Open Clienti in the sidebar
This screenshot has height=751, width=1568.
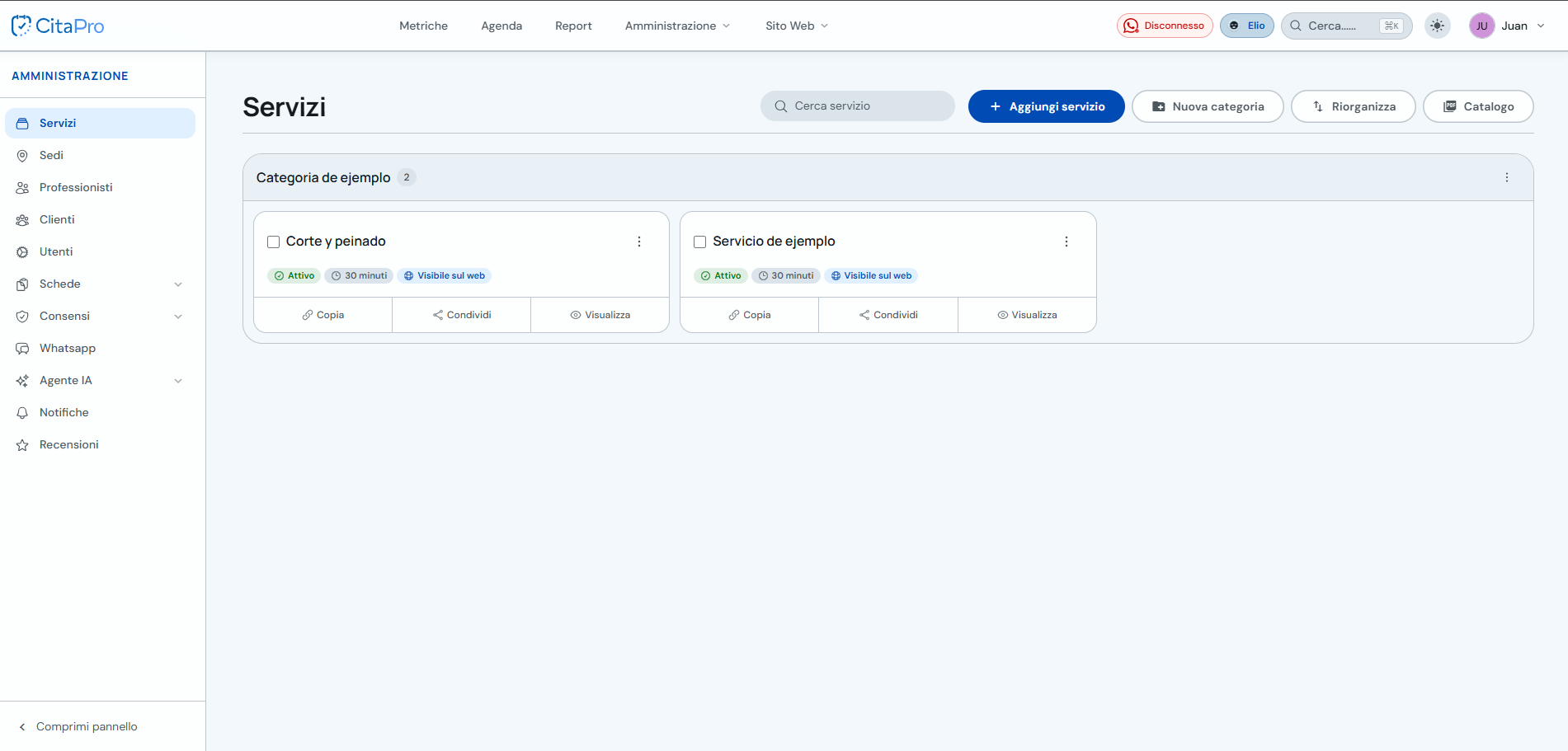click(100, 219)
